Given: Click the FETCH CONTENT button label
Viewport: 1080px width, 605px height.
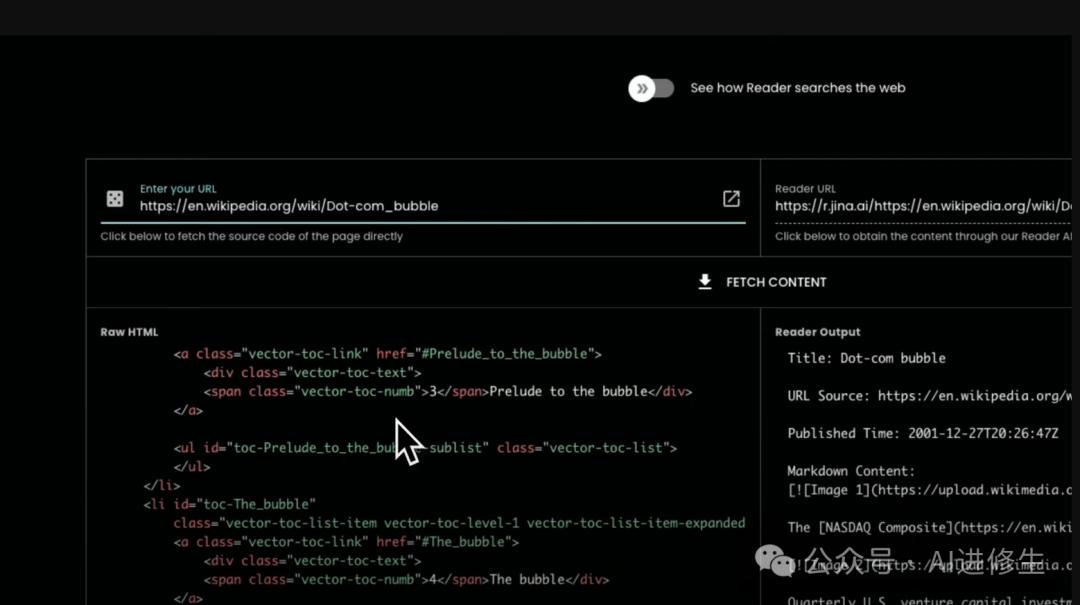Looking at the screenshot, I should 776,283.
